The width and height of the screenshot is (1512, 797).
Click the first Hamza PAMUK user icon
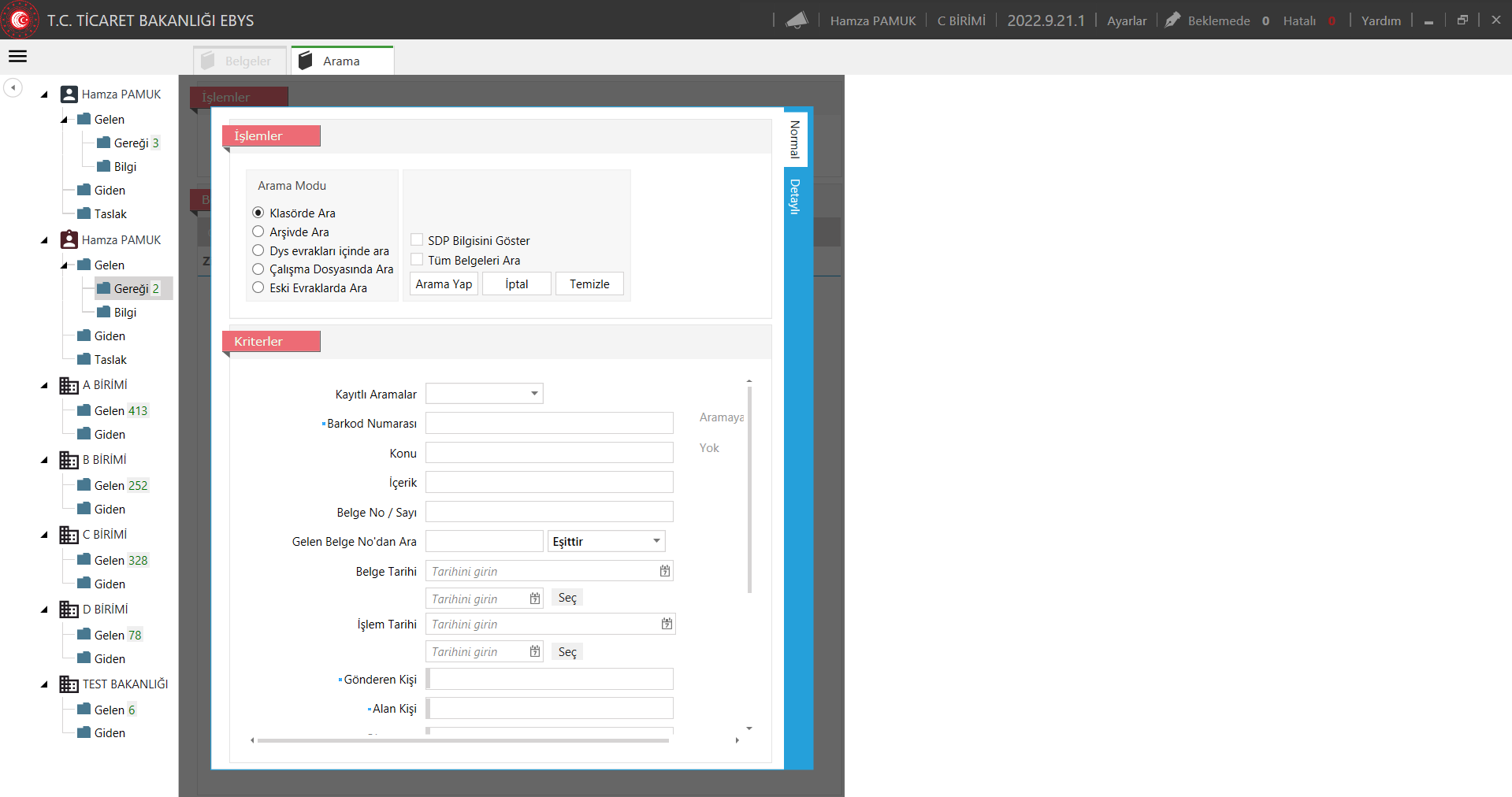click(69, 95)
